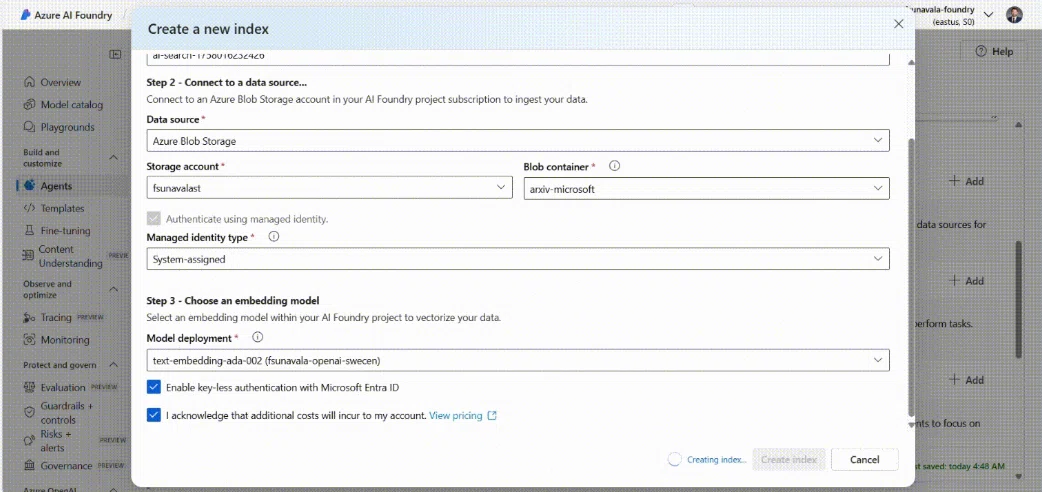The image size is (1042, 492).
Task: Collapse the Protect and govern section
Action: [113, 365]
